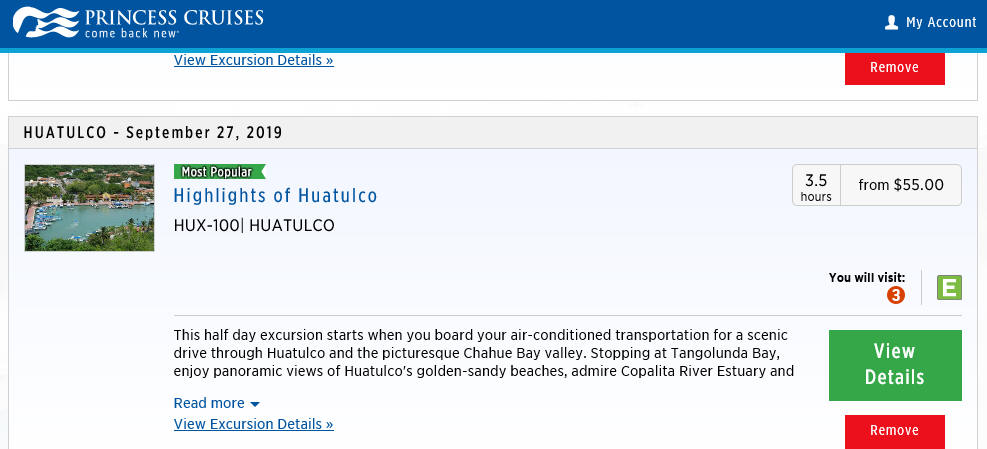Click the green E activity level icon
Image resolution: width=987 pixels, height=449 pixels.
click(949, 288)
